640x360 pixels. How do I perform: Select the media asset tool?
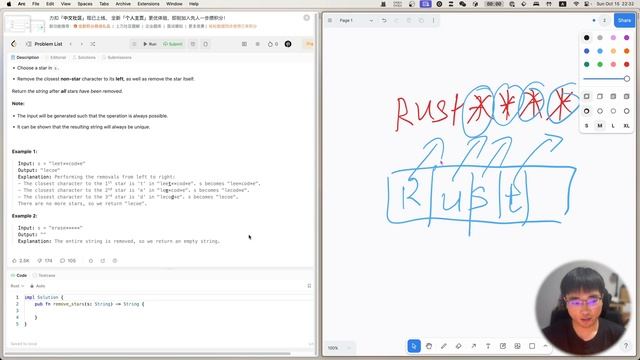(x=517, y=346)
